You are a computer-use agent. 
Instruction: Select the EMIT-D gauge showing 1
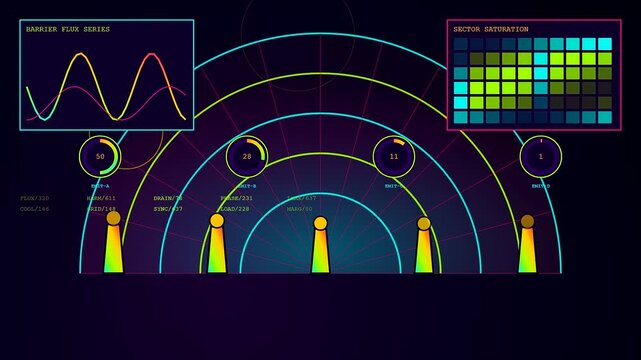[540, 157]
